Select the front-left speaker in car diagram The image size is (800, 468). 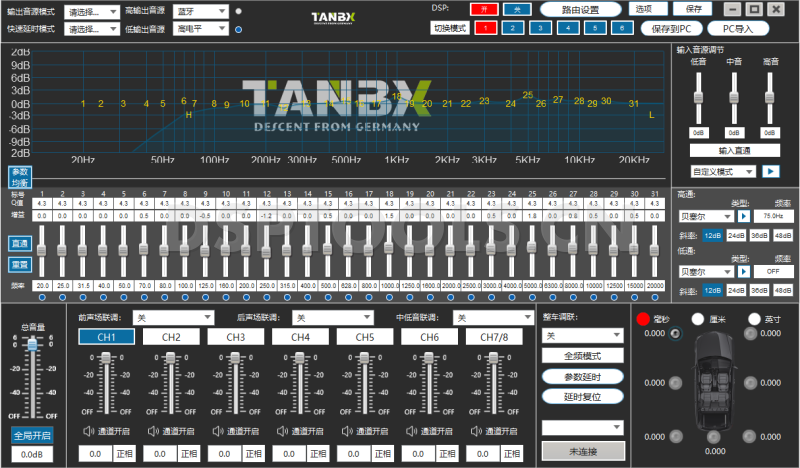coord(676,334)
